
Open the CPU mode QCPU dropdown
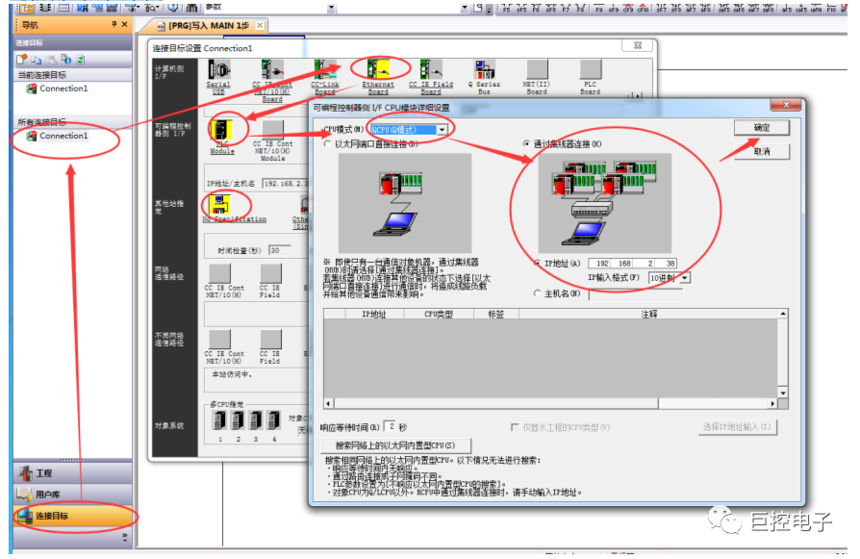tap(441, 130)
